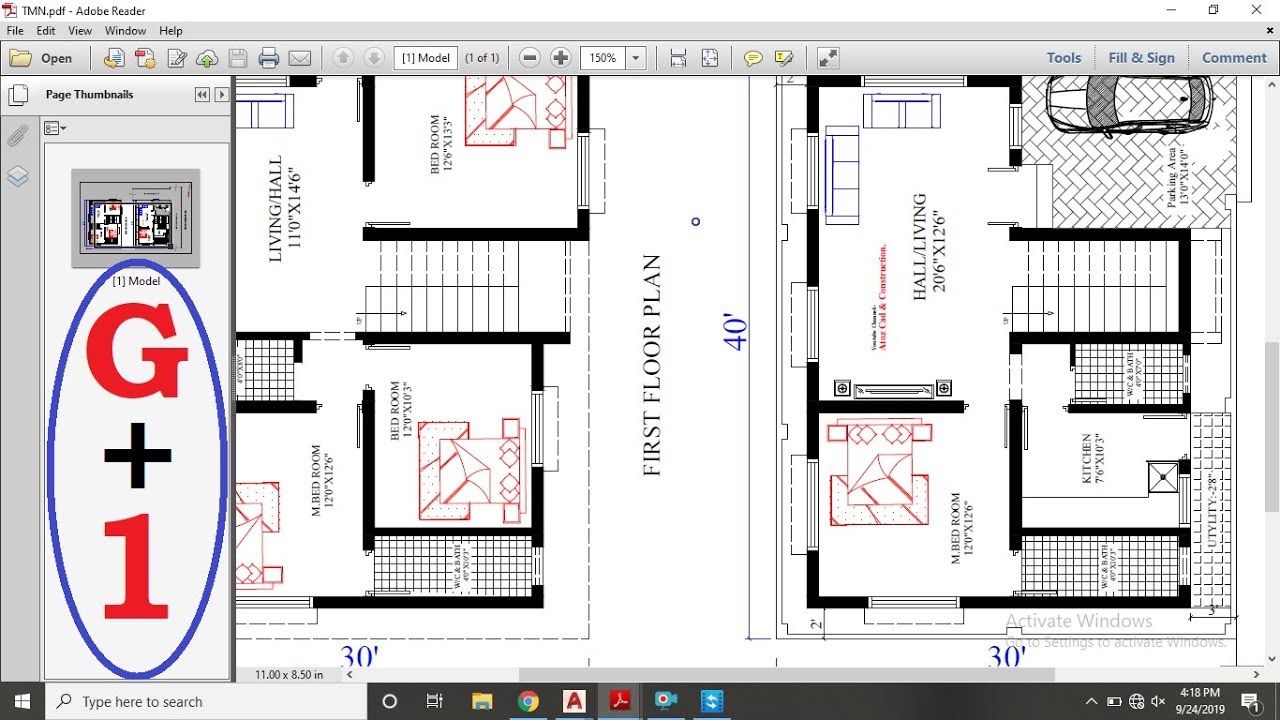This screenshot has height=720, width=1280.
Task: Open Cortana circle icon
Action: coord(390,701)
